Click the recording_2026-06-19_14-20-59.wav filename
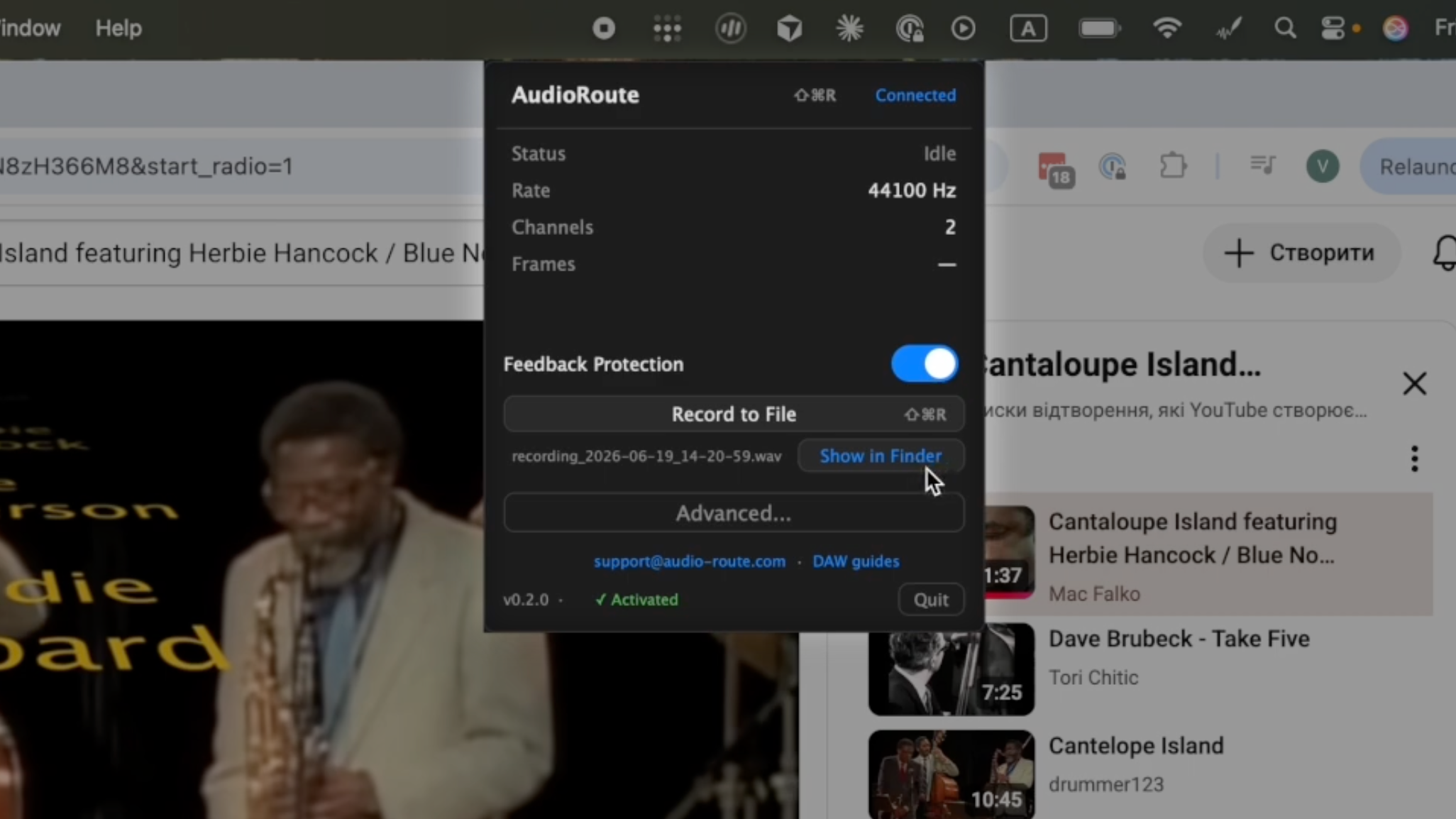The height and width of the screenshot is (819, 1456). 646,456
